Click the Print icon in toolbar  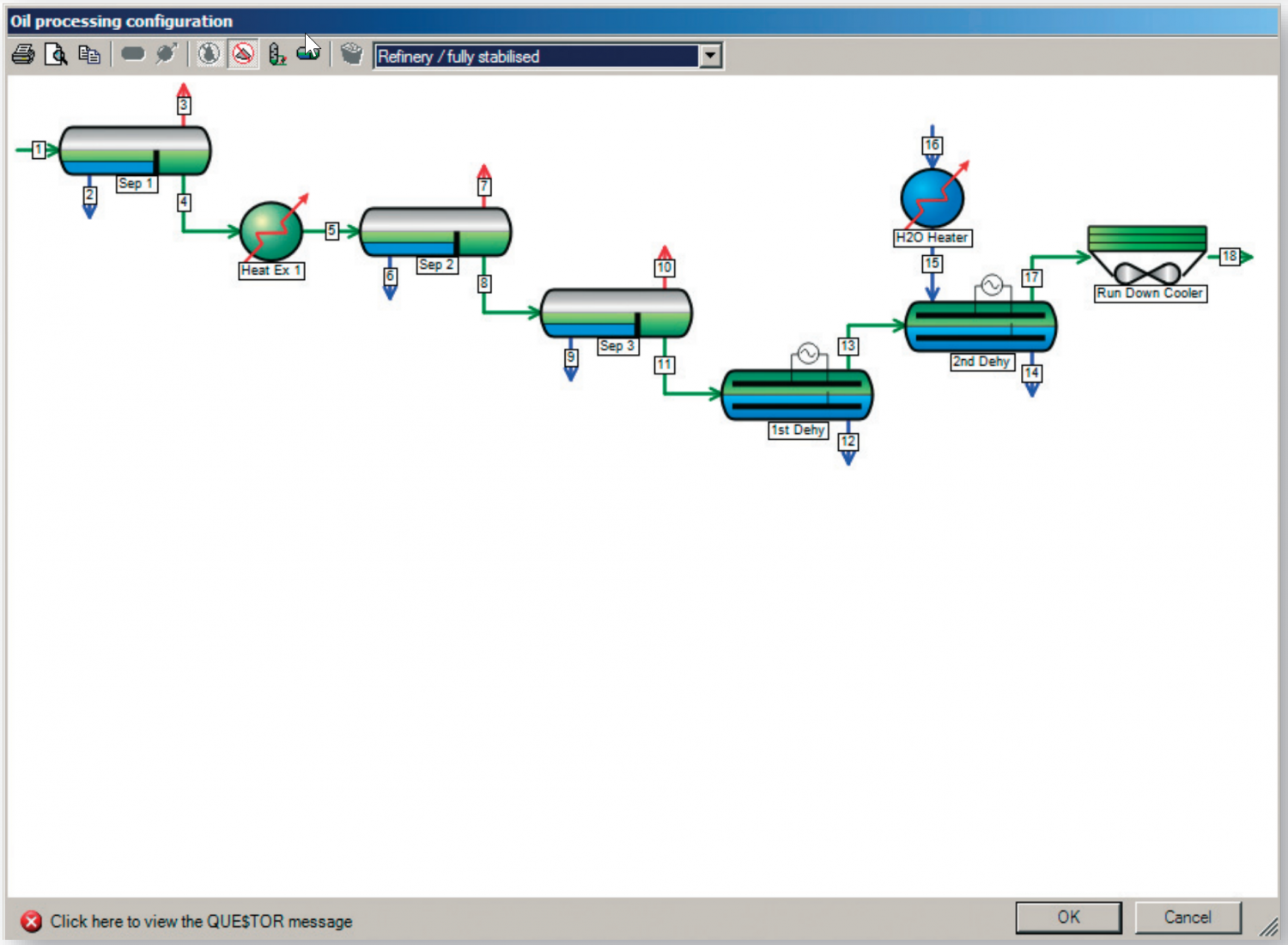23,55
